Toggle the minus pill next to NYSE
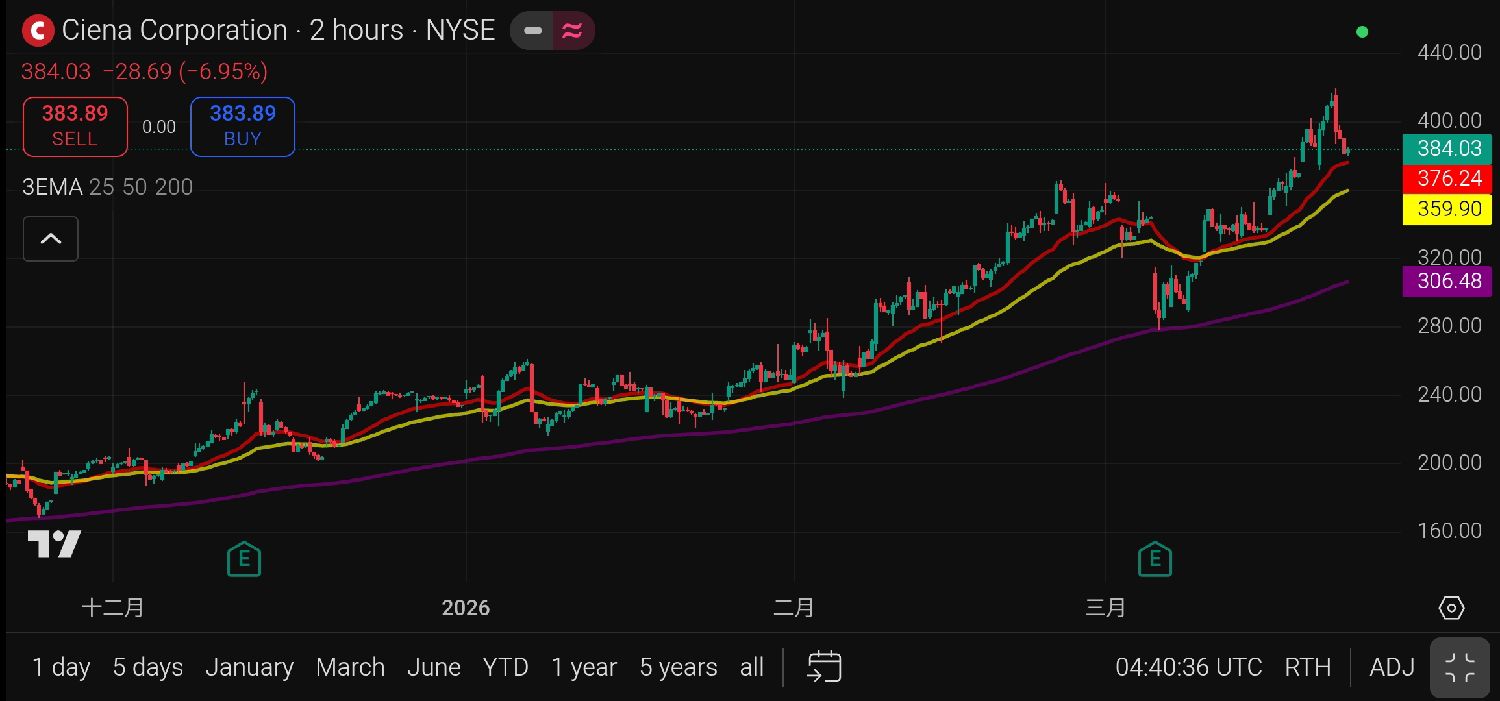The height and width of the screenshot is (701, 1500). click(x=533, y=31)
